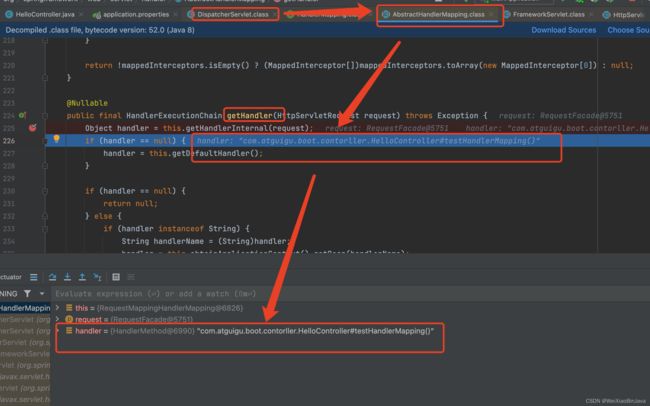This screenshot has height=406, width=650.
Task: Close the AbstractHandlerMapping.class tab
Action: (492, 15)
